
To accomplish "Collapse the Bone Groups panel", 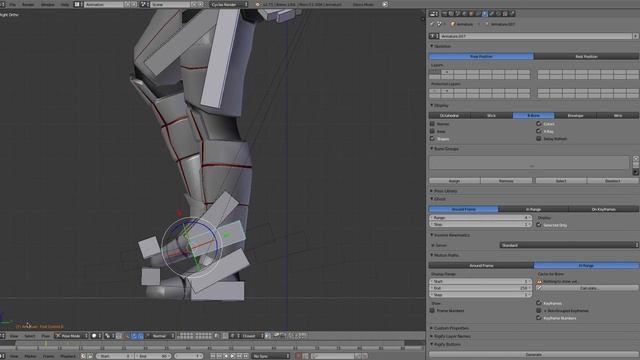I will [x=444, y=149].
